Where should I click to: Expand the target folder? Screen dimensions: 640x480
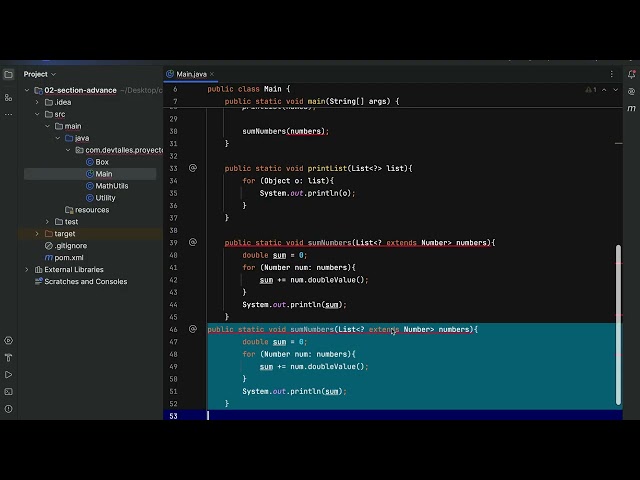coord(37,234)
